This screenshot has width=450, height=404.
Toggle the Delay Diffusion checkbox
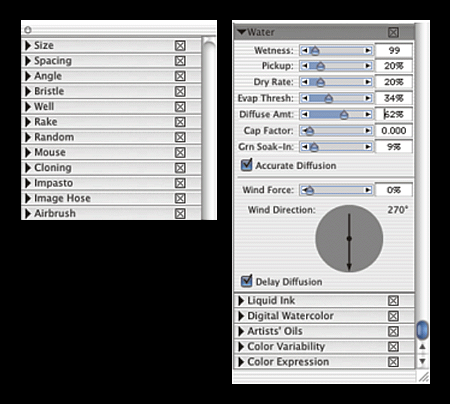(x=246, y=281)
